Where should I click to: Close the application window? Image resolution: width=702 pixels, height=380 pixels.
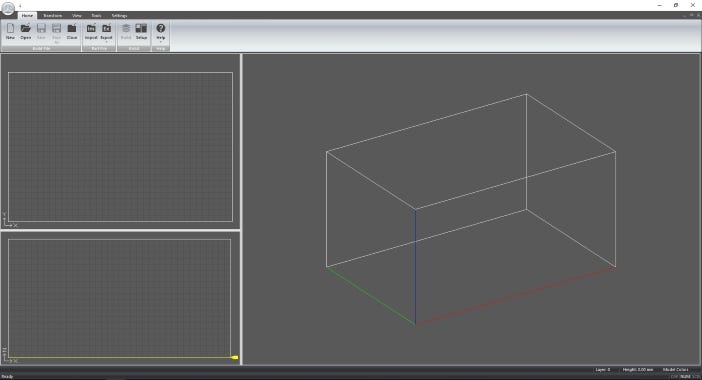tap(693, 5)
